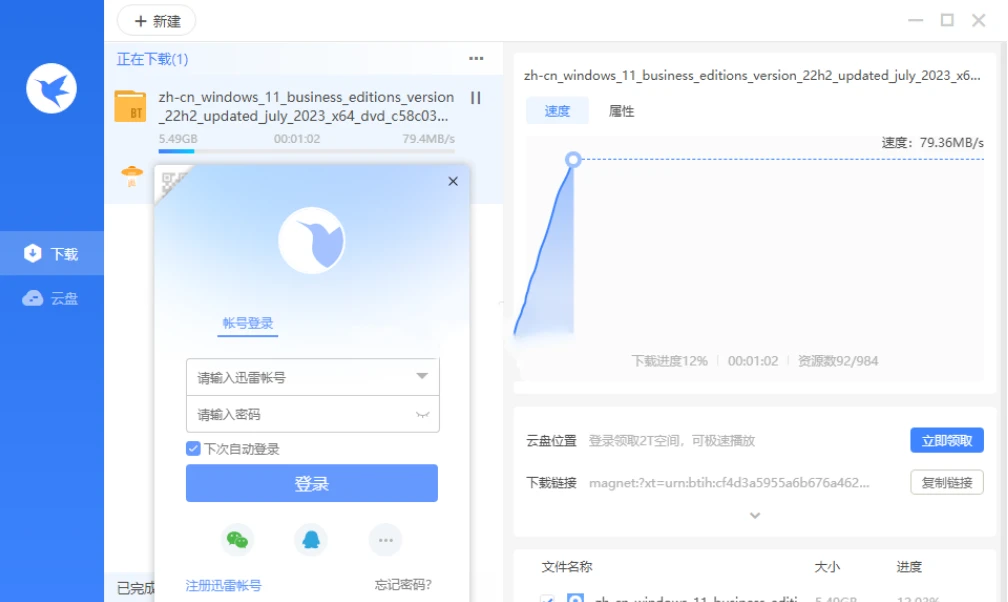Click the 复制链接 button
Image resolution: width=1008 pixels, height=602 pixels.
[946, 482]
